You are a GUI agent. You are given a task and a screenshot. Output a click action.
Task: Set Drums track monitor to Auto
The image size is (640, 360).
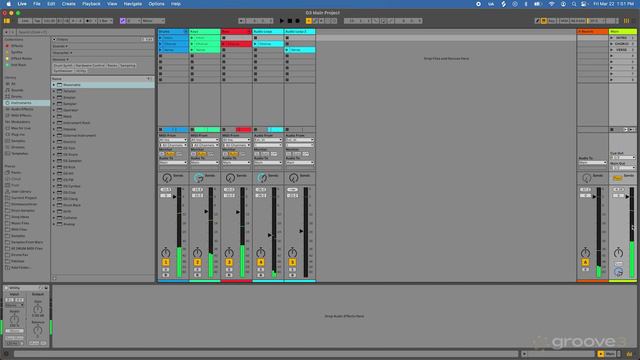point(170,154)
